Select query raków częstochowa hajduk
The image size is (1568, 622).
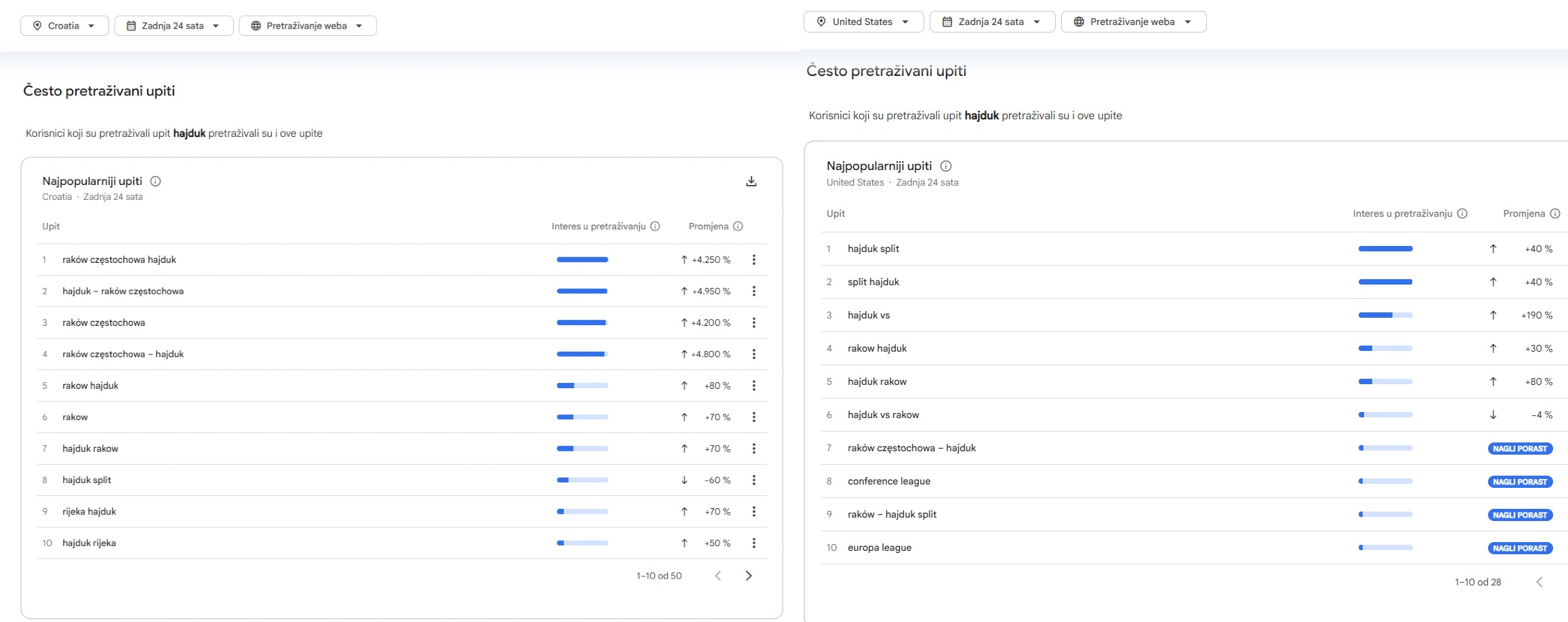coord(119,260)
